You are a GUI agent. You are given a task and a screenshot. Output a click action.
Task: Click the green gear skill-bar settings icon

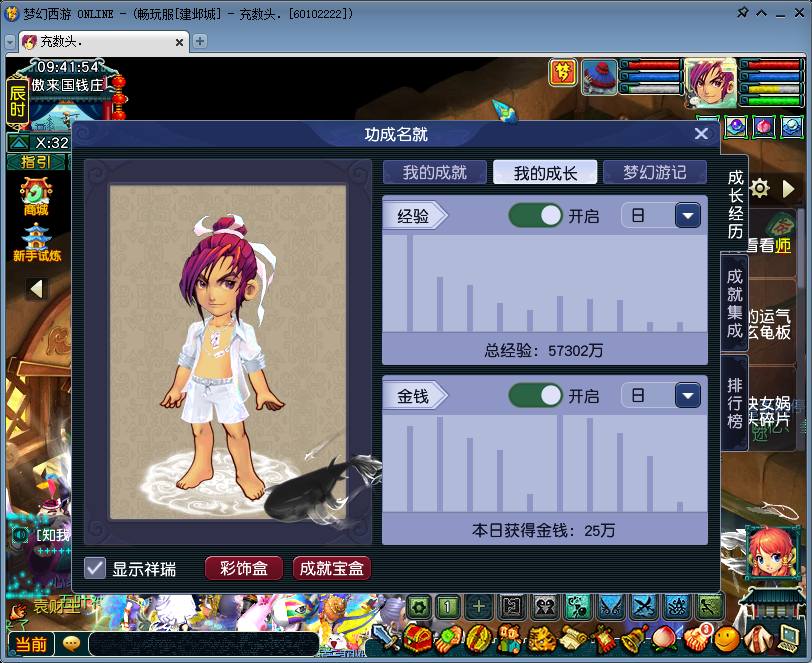[419, 606]
